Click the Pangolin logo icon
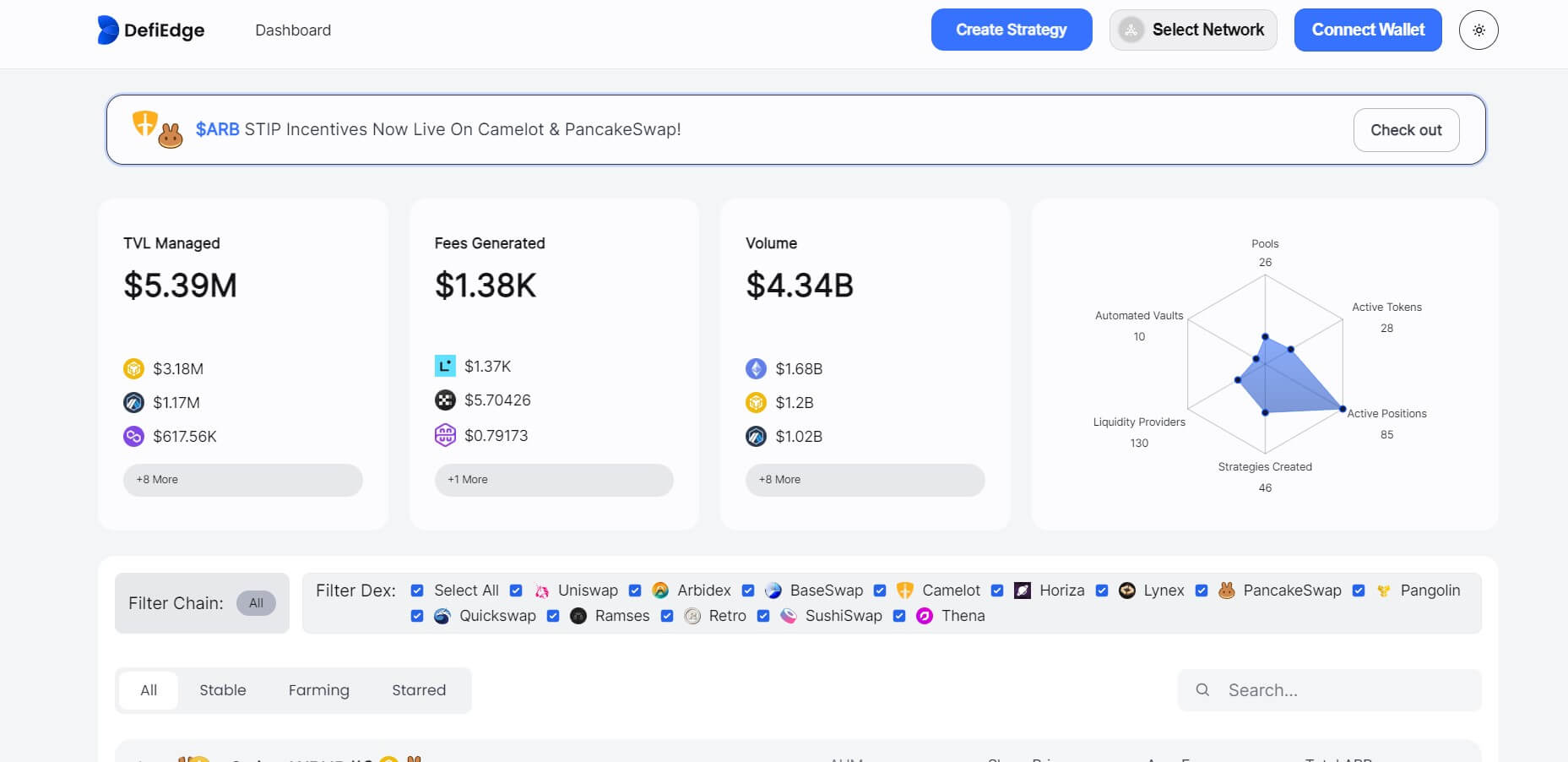The width and height of the screenshot is (1568, 762). [x=1383, y=591]
